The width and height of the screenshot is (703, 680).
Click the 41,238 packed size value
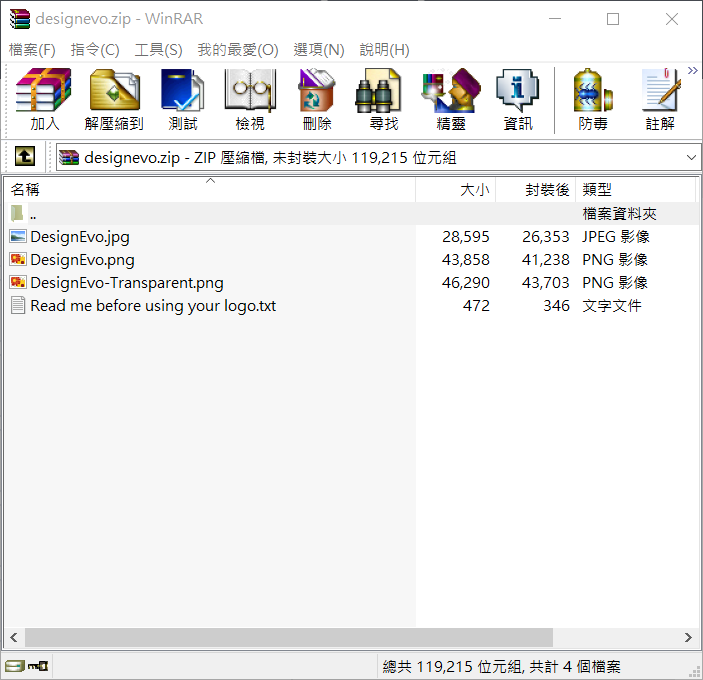pyautogui.click(x=546, y=260)
